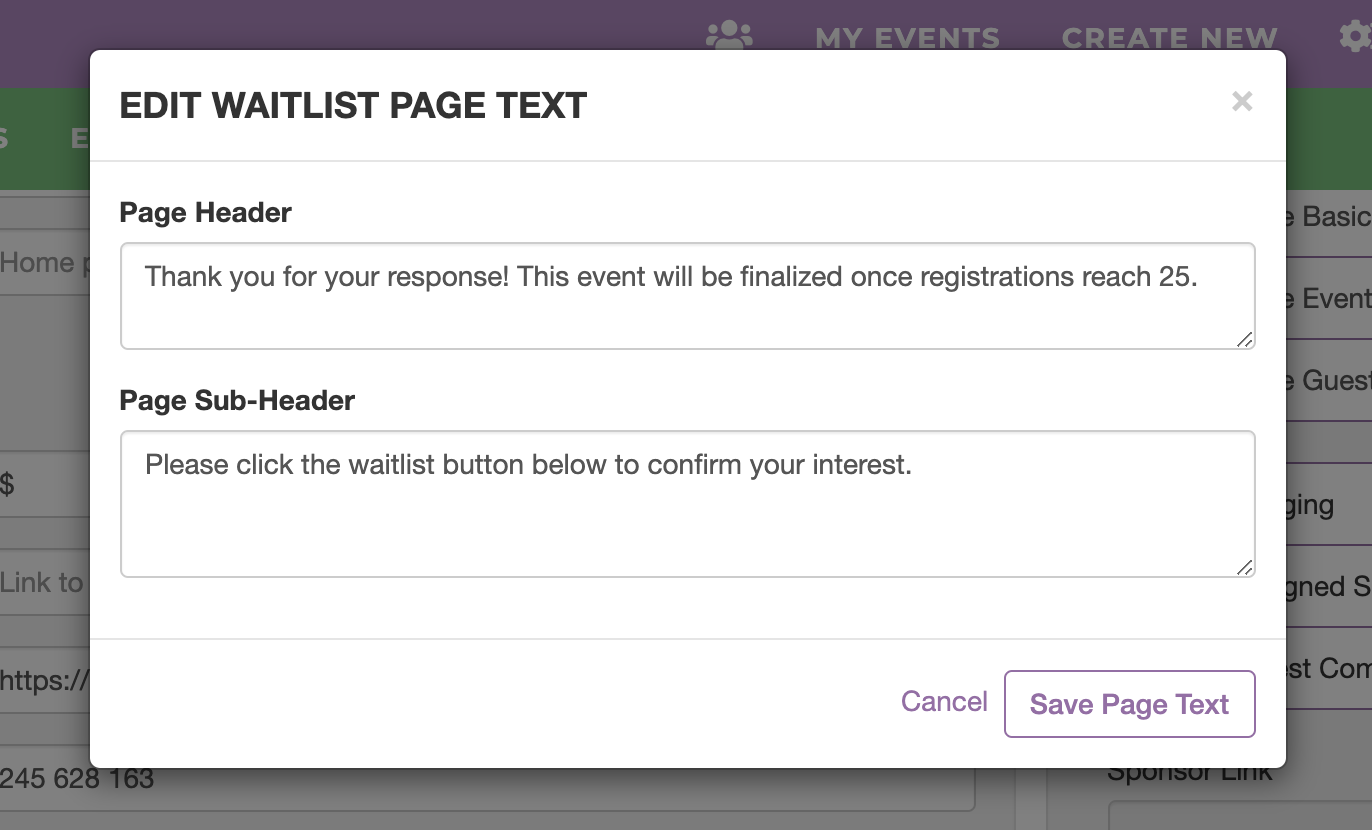Open CREATE NEW in the top navigation
1372x830 pixels.
pyautogui.click(x=1170, y=38)
